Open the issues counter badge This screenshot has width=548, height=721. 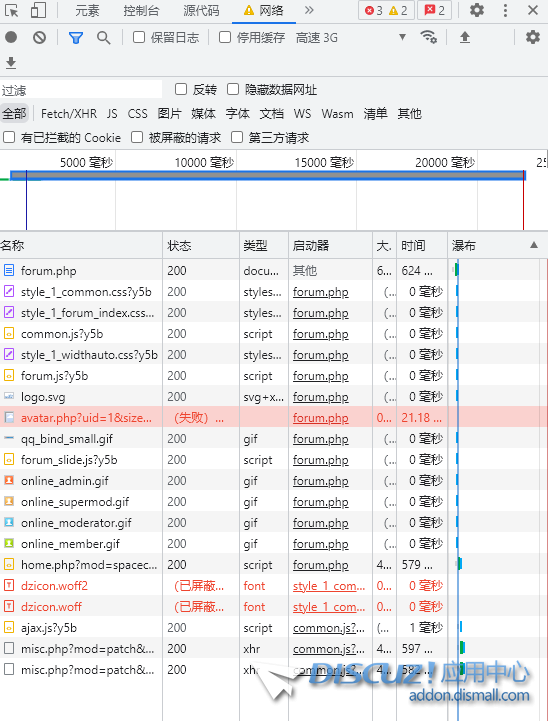click(434, 10)
